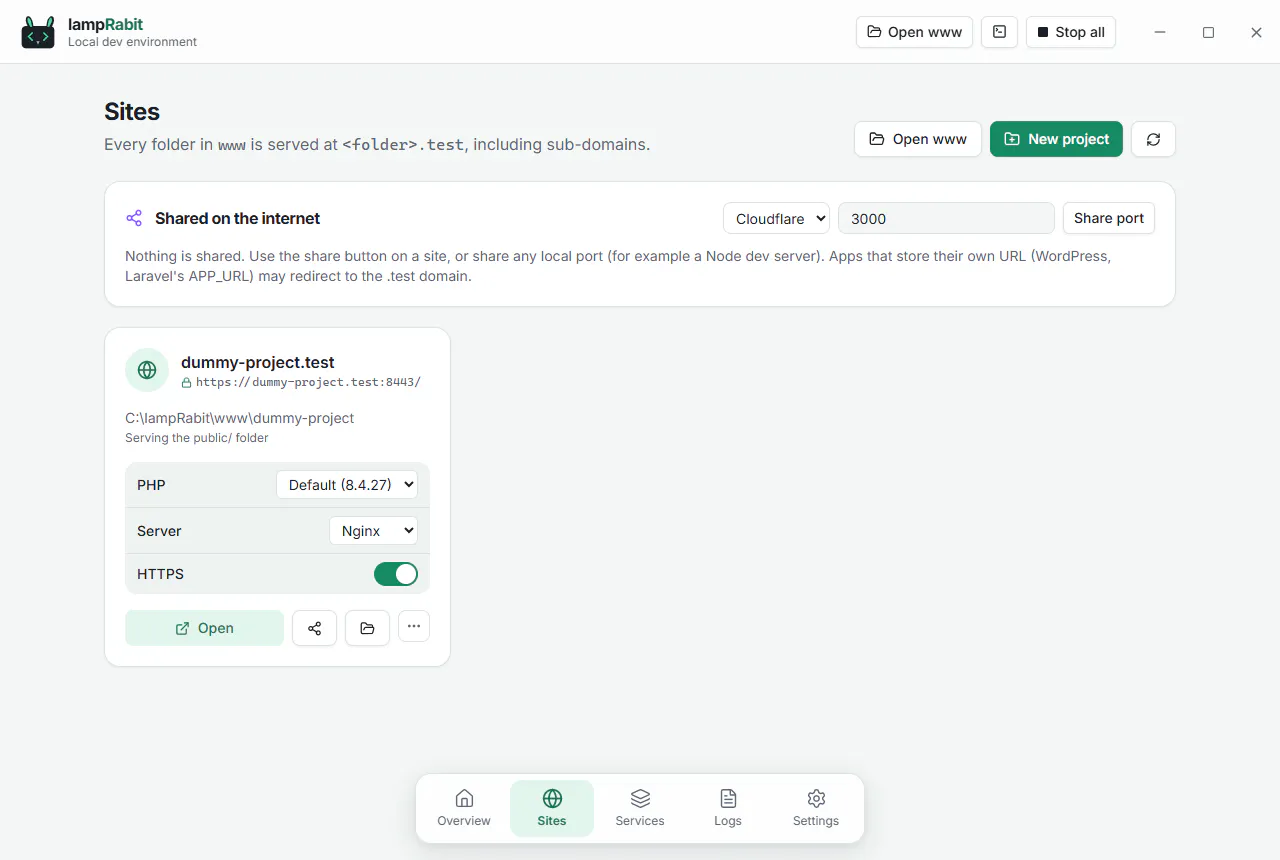1280x860 pixels.
Task: Open dummy-project folder with folder icon button
Action: tap(367, 628)
